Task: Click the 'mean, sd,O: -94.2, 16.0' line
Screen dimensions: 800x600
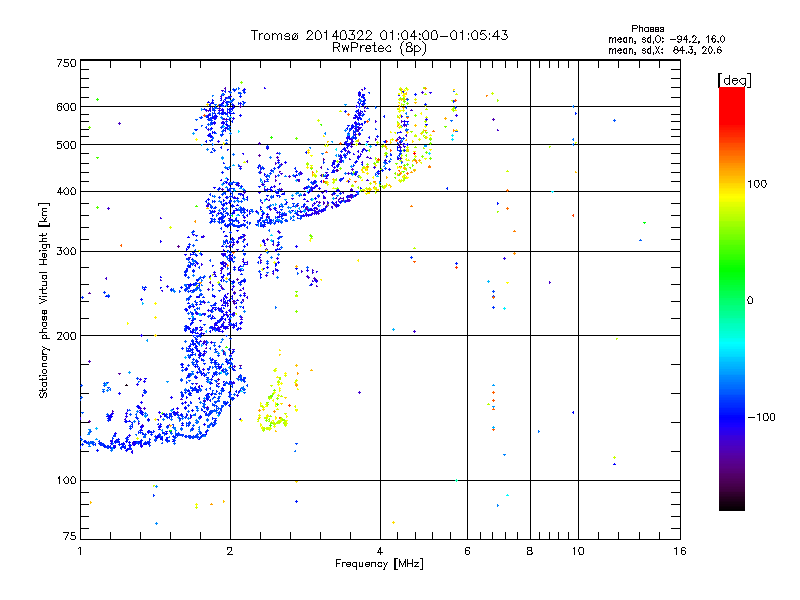Action: [666, 39]
